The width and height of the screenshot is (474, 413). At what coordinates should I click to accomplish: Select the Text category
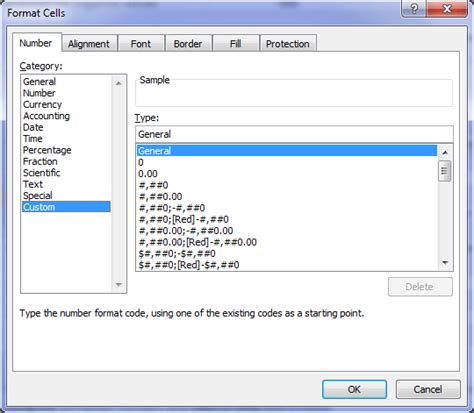(x=66, y=184)
